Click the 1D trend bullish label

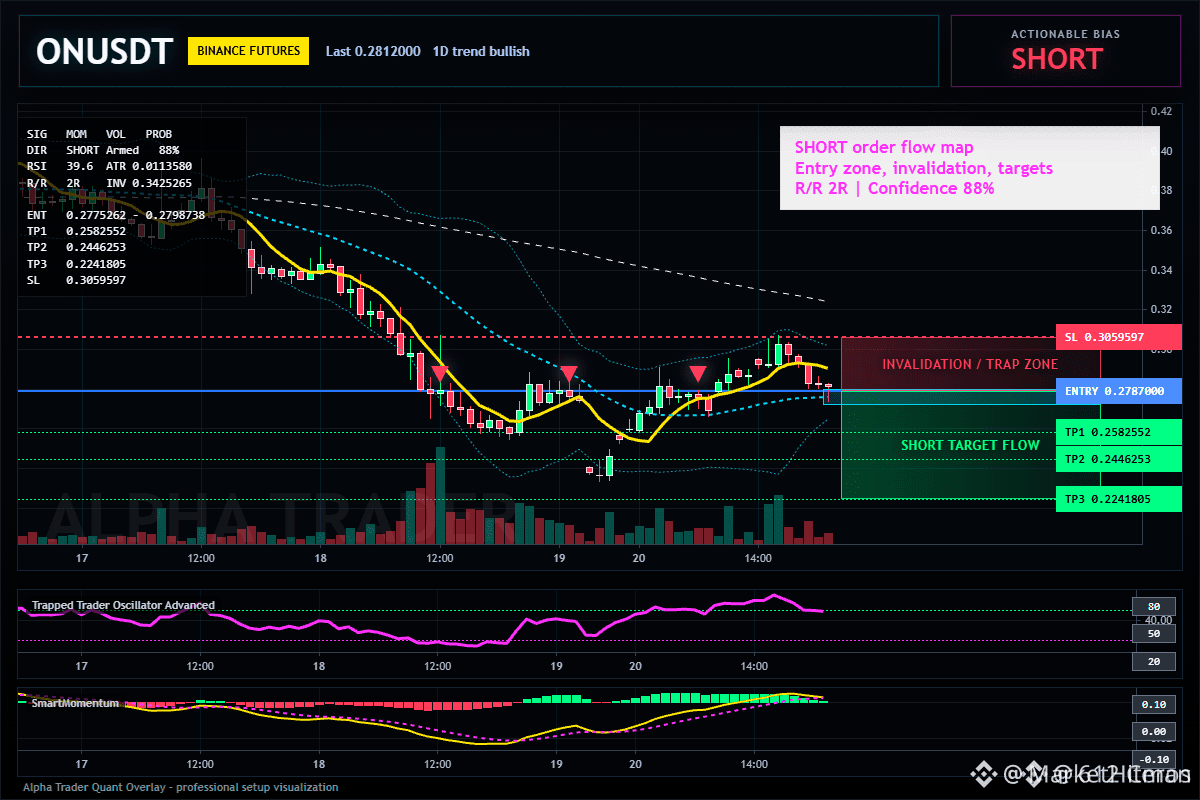(x=481, y=51)
